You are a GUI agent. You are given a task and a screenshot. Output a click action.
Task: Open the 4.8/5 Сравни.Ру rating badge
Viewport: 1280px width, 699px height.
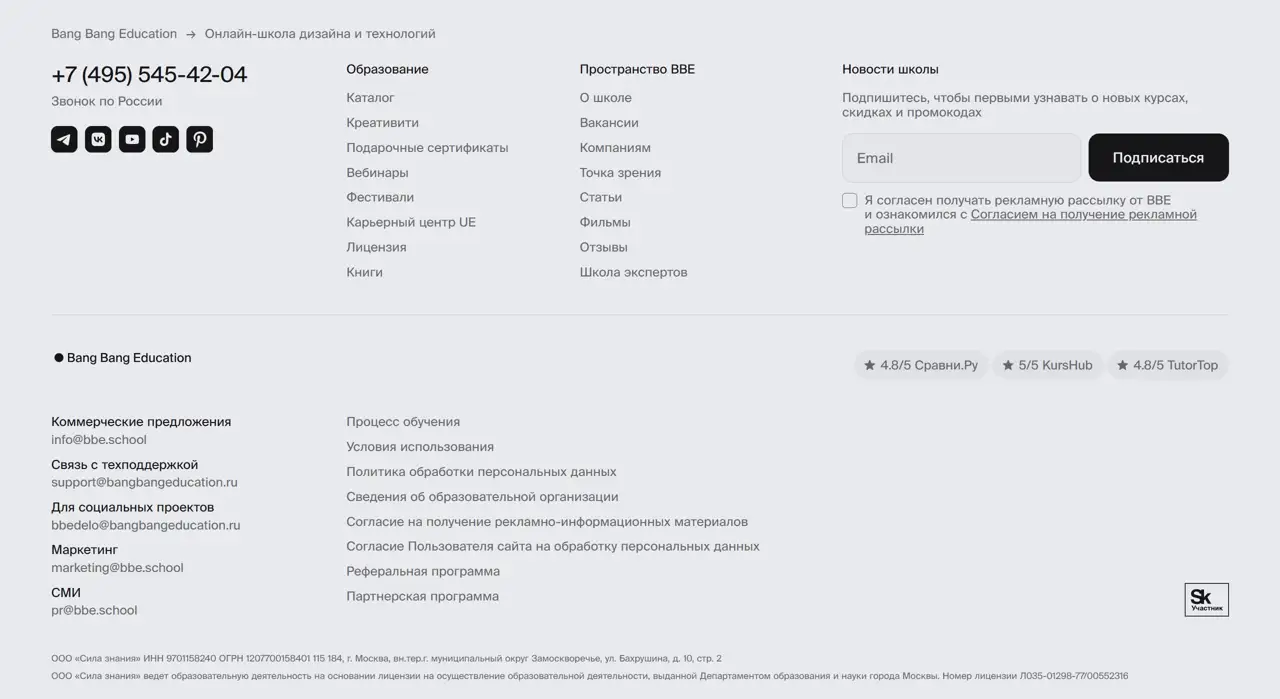921,366
